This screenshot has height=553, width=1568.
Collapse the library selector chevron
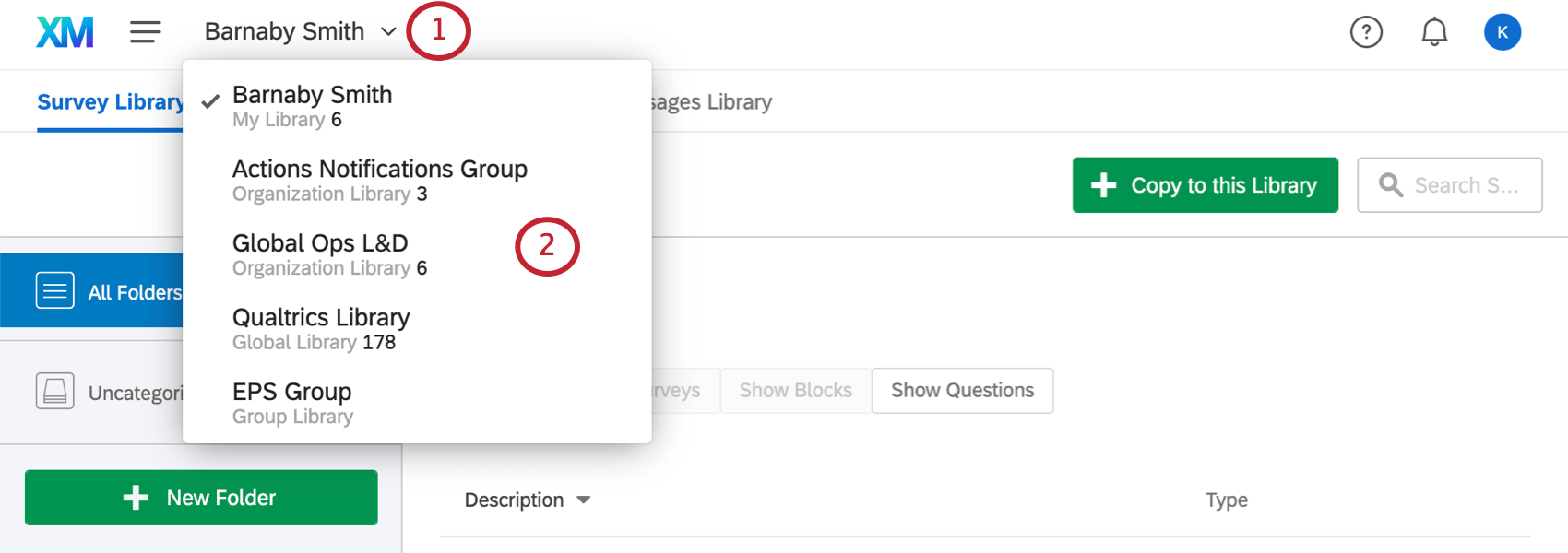click(x=387, y=31)
